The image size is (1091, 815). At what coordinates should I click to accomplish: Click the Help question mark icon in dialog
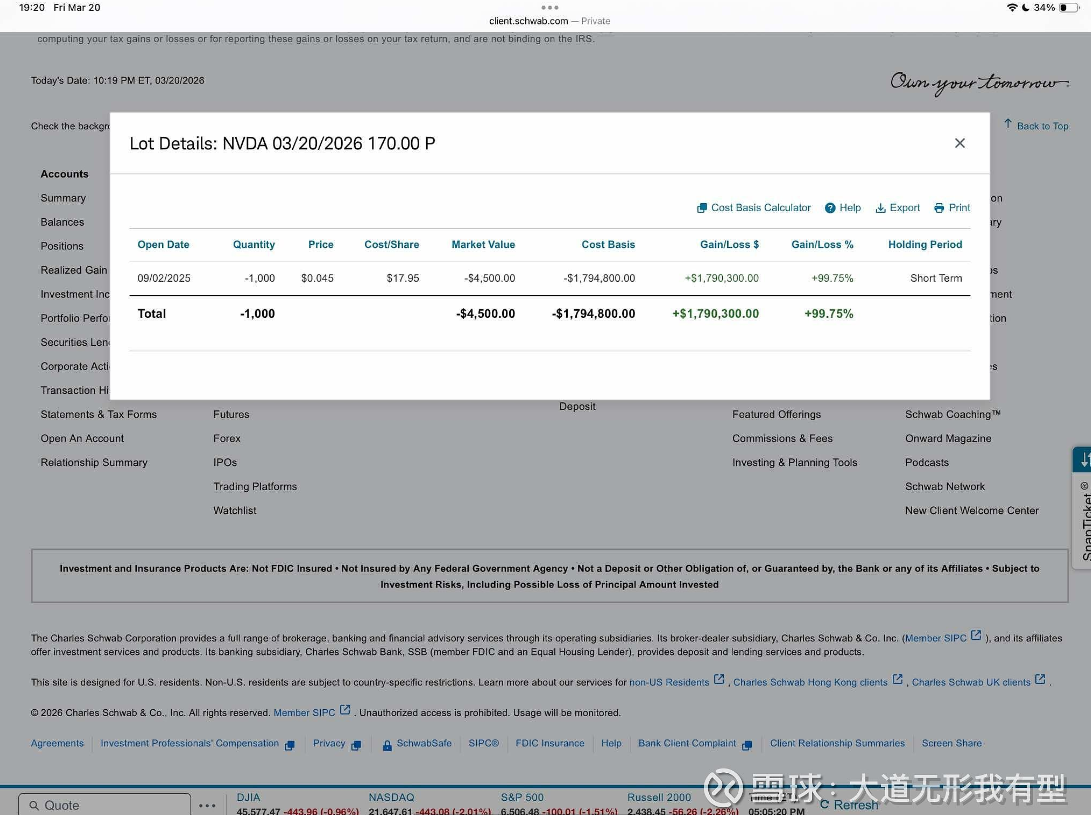click(x=830, y=208)
